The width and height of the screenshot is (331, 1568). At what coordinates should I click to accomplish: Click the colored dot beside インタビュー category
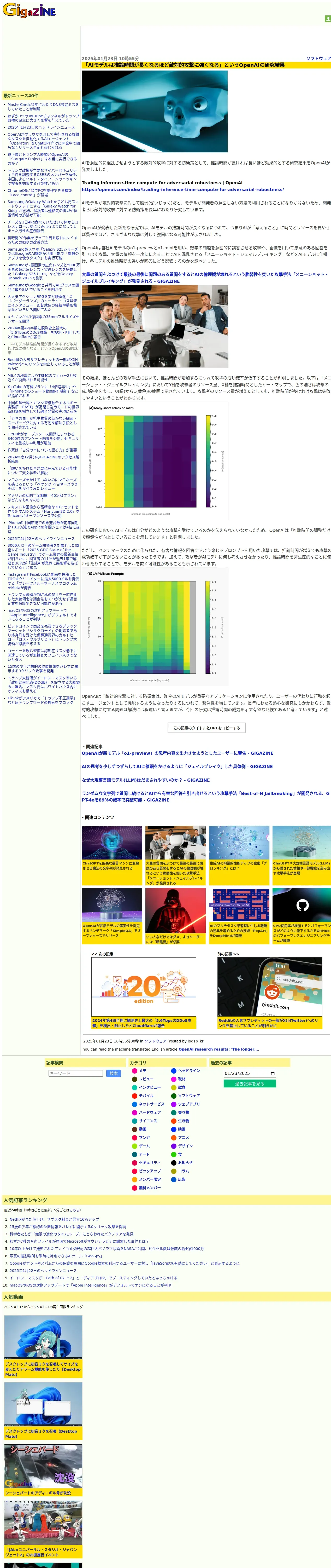click(x=134, y=1087)
